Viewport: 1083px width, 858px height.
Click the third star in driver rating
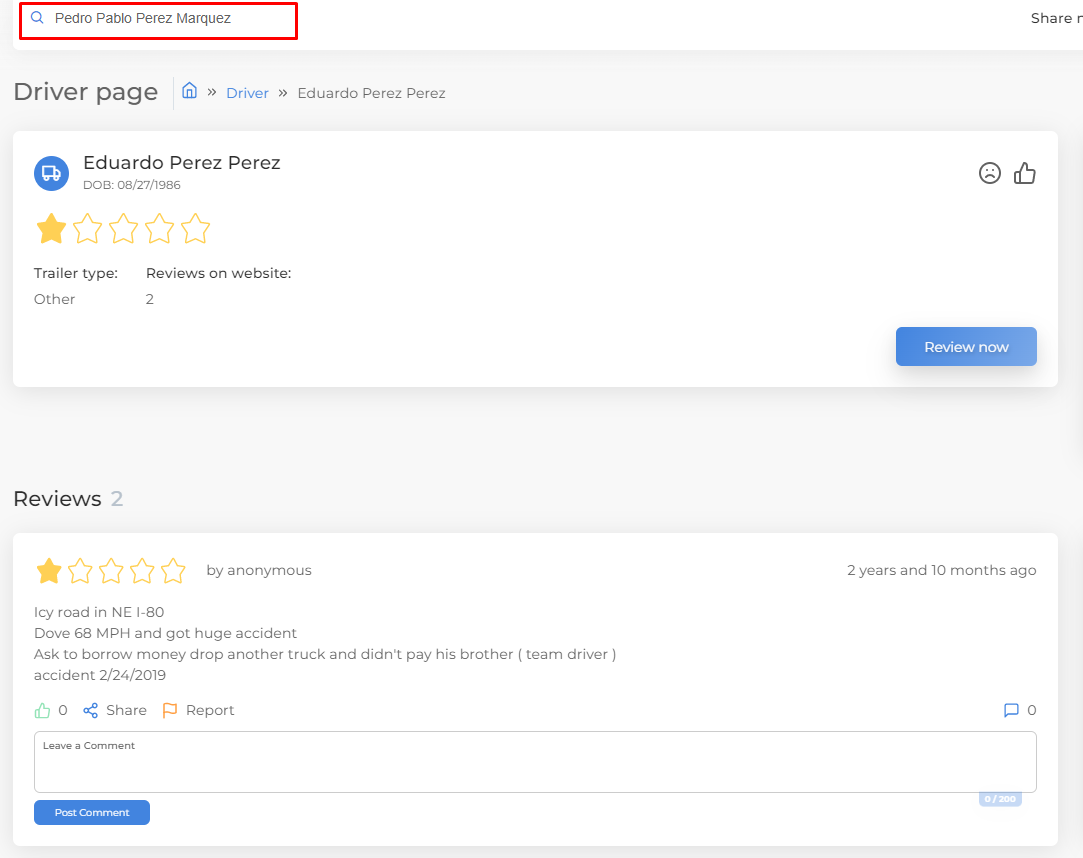[123, 229]
